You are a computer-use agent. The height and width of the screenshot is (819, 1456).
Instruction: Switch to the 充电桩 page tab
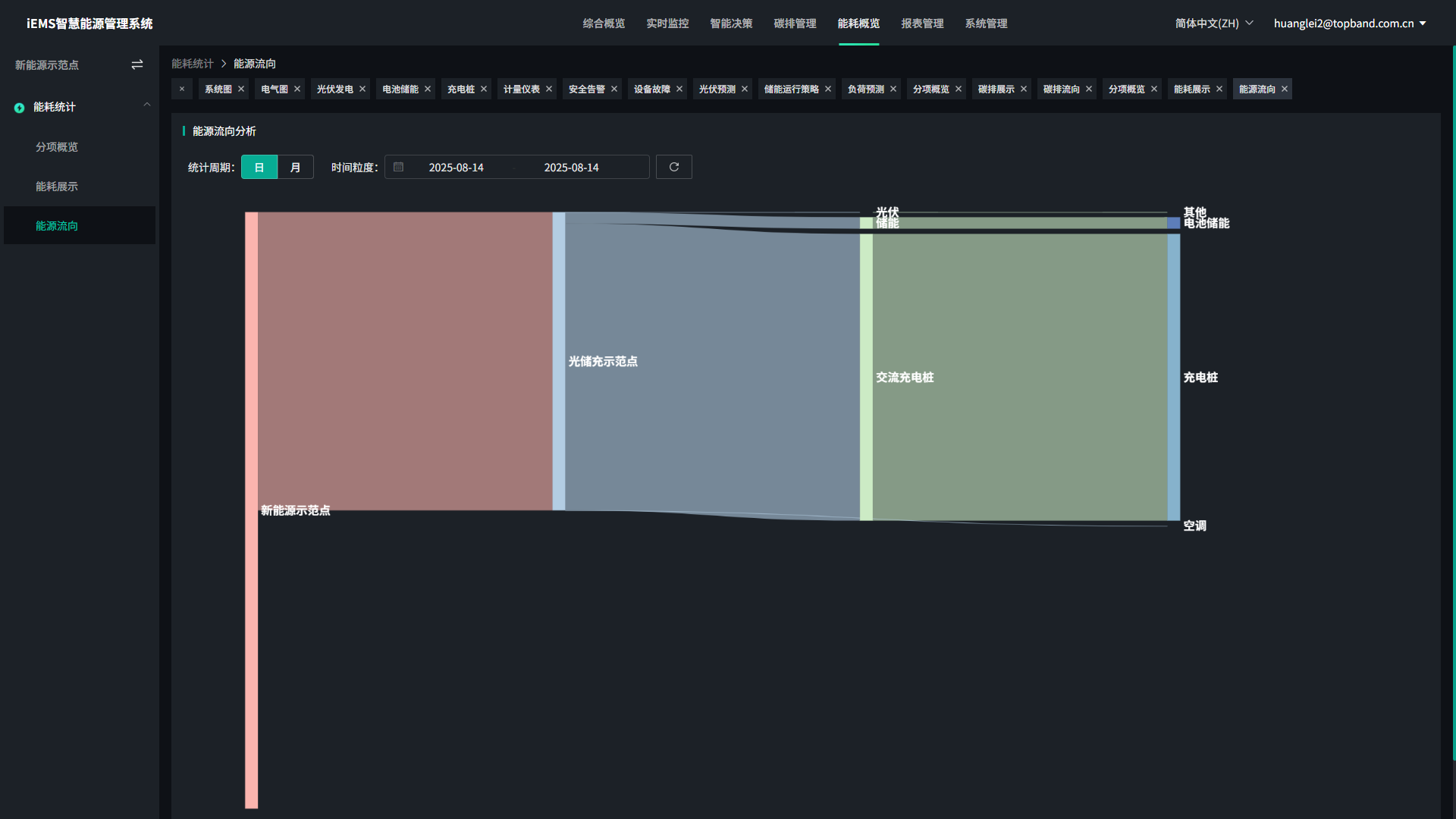460,89
